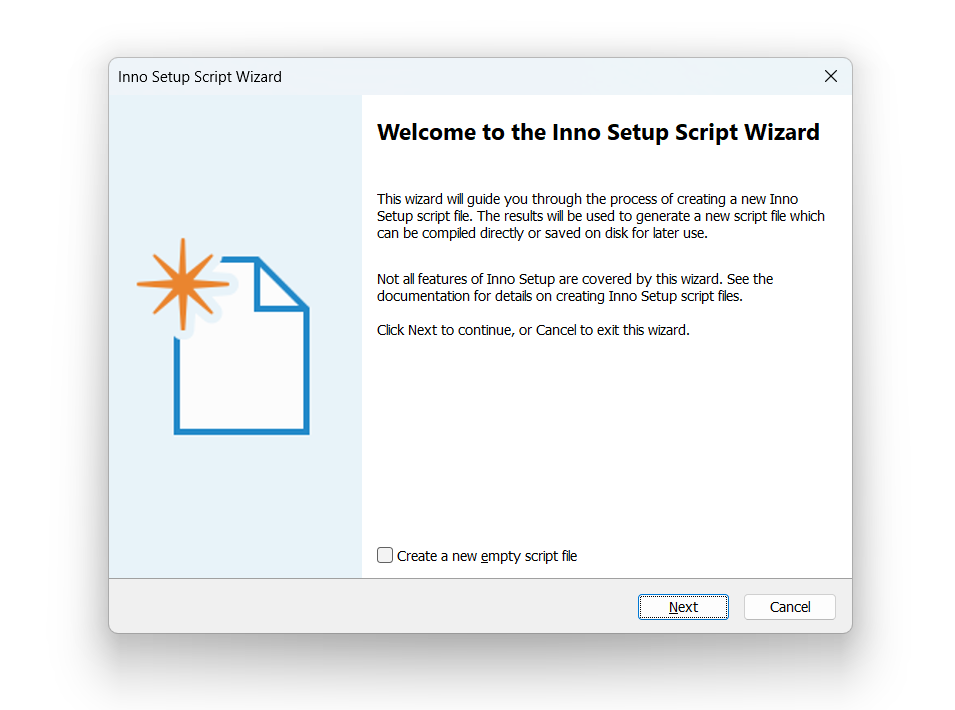This screenshot has width=955, height=710.
Task: Click the folded corner of the document image
Action: [281, 284]
